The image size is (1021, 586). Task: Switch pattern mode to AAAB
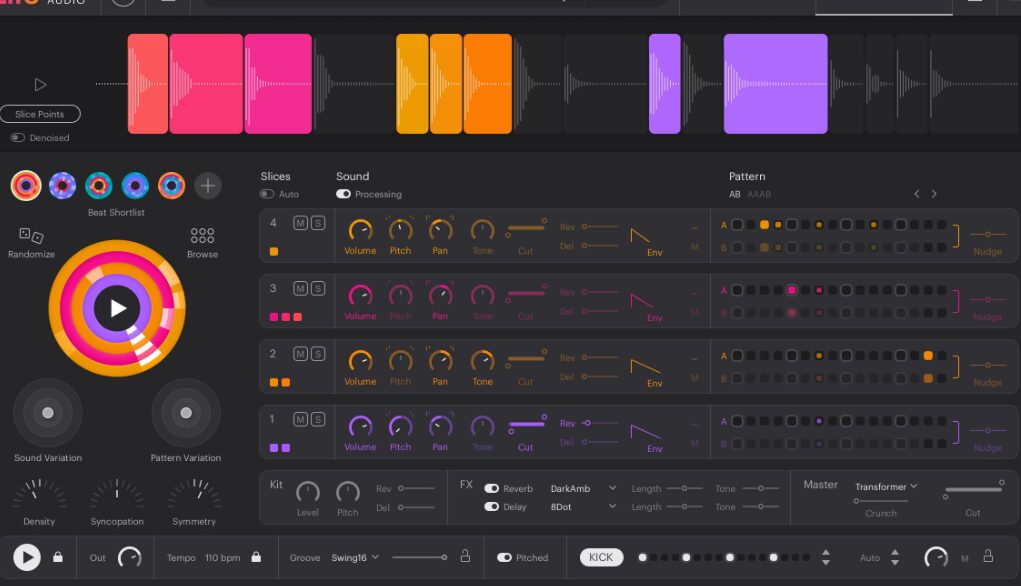point(759,194)
